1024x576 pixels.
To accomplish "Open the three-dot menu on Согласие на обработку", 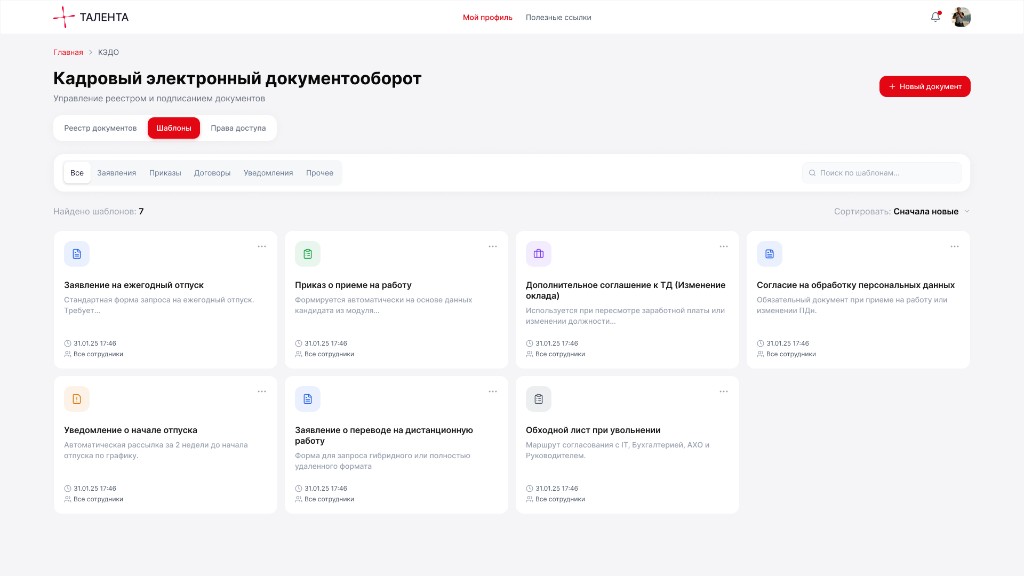I will coord(955,246).
